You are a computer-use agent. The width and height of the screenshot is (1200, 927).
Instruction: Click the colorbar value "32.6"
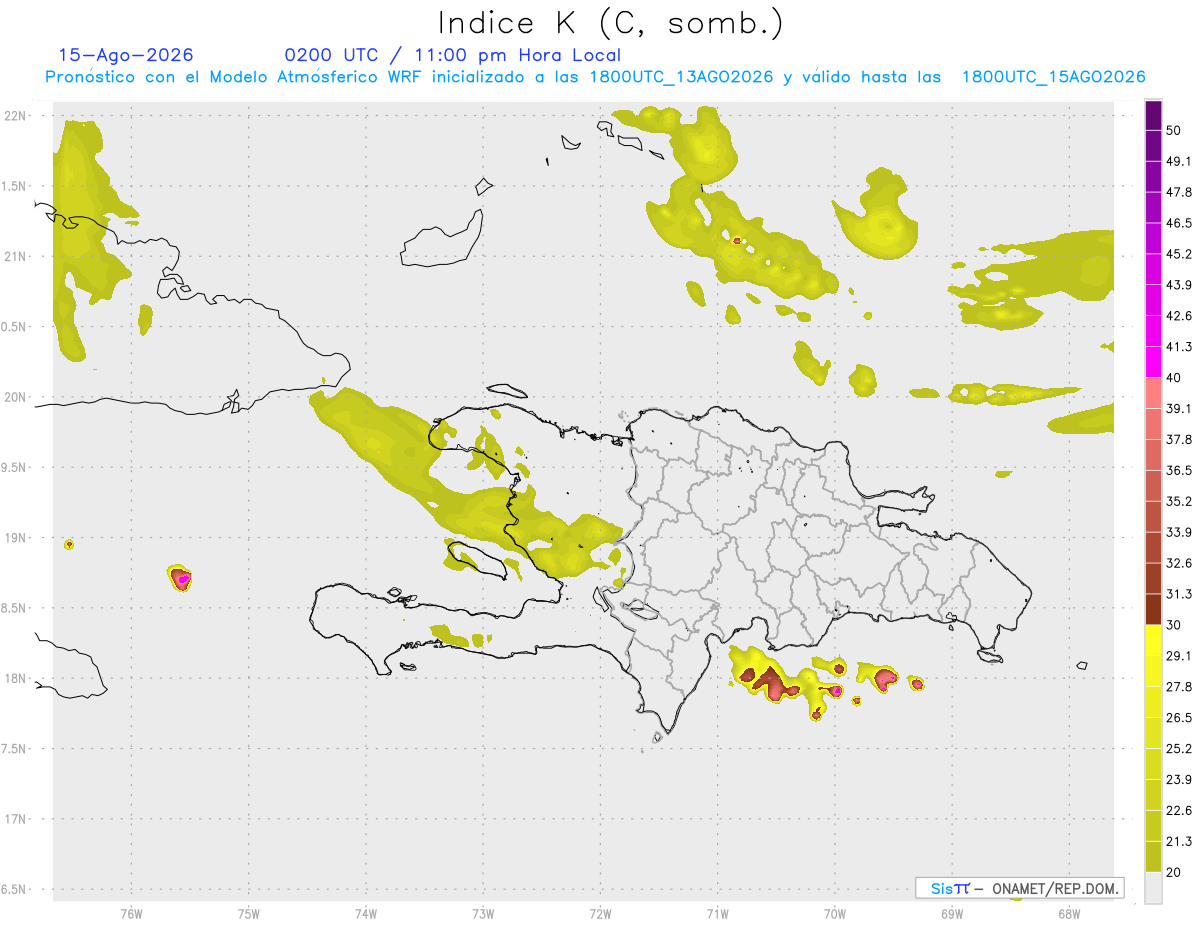pyautogui.click(x=1179, y=563)
